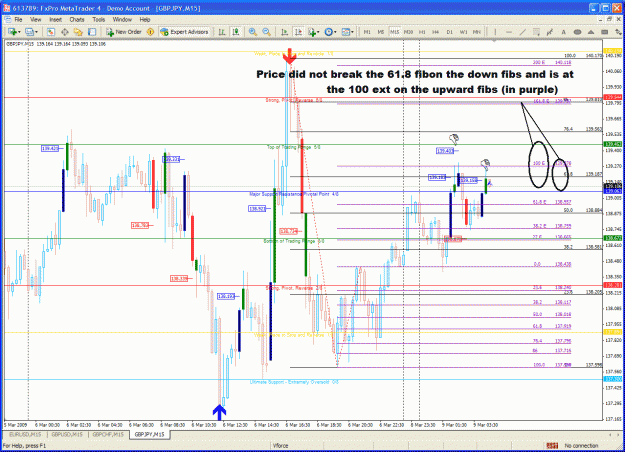Expand the Periods dropdown arrow
625x452 pixels.
[335, 32]
